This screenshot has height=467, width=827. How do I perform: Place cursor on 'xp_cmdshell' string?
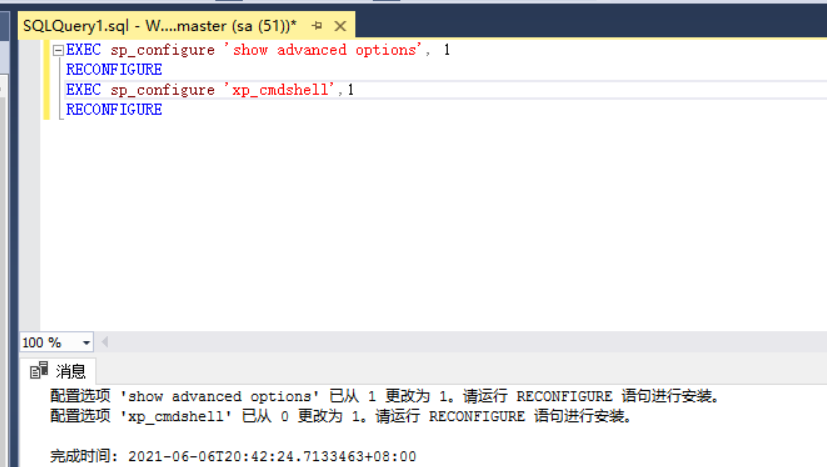[x=283, y=90]
